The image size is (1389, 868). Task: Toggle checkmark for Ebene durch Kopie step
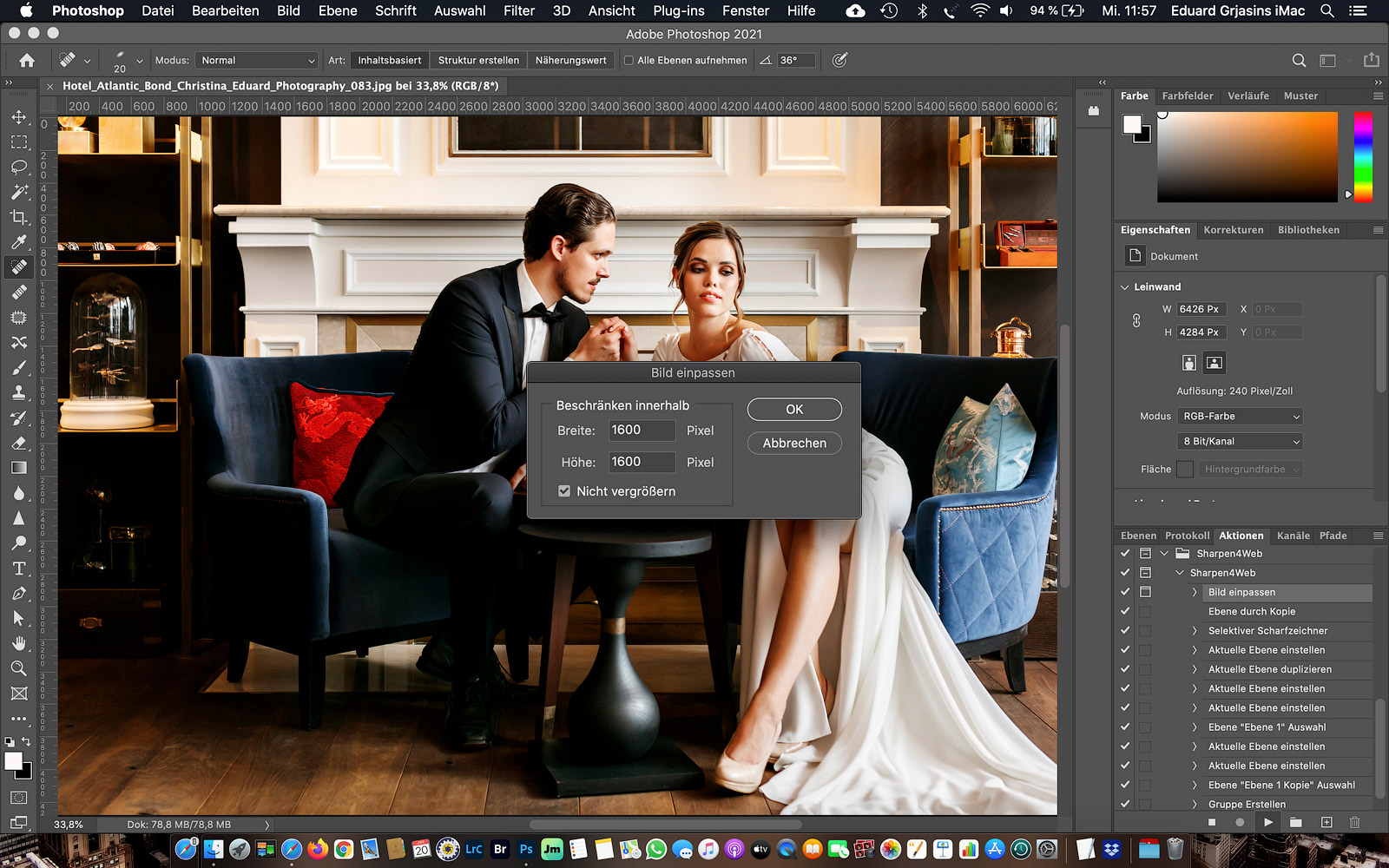(1125, 611)
